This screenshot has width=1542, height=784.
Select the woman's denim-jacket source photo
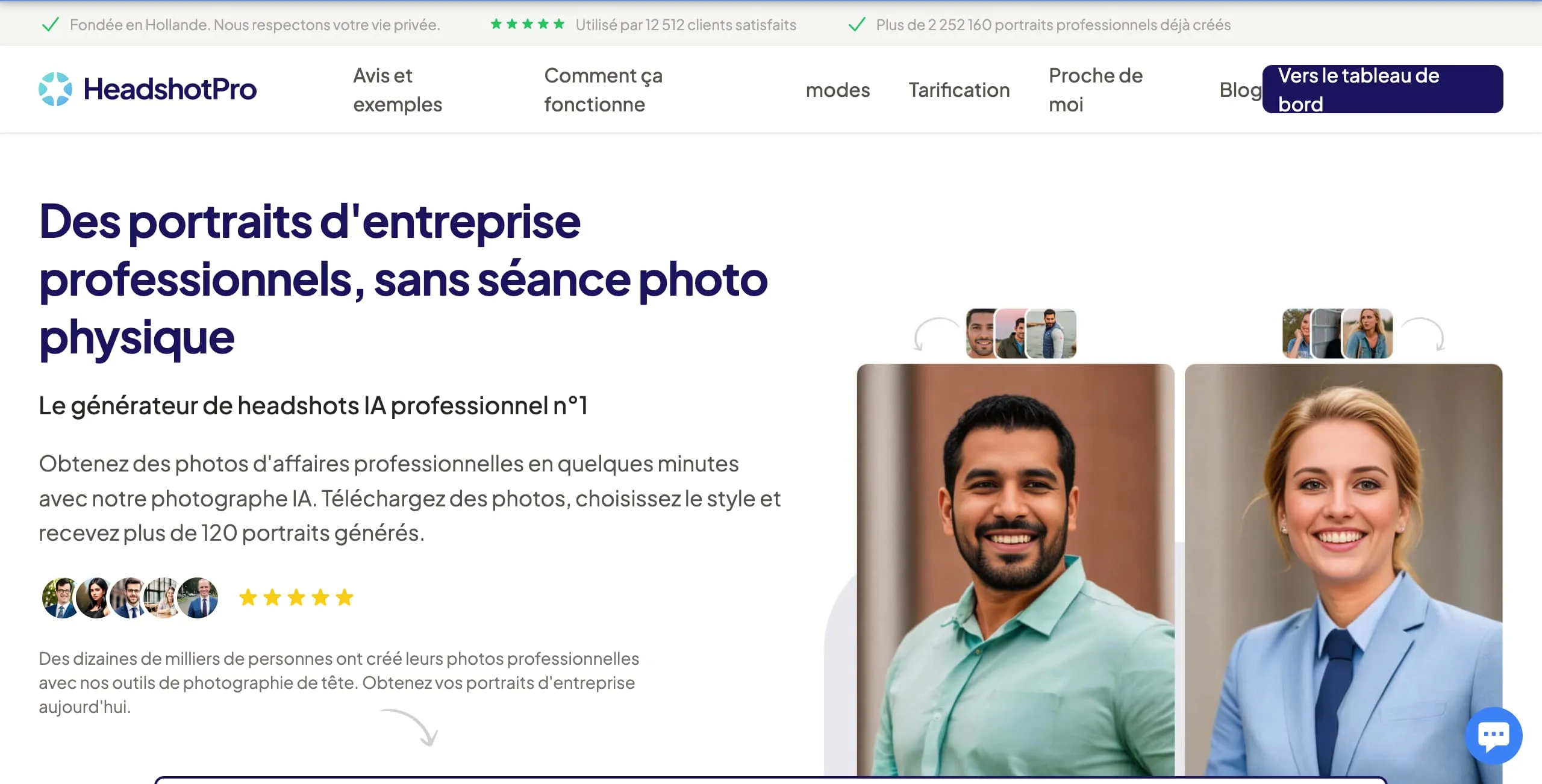click(x=1370, y=334)
